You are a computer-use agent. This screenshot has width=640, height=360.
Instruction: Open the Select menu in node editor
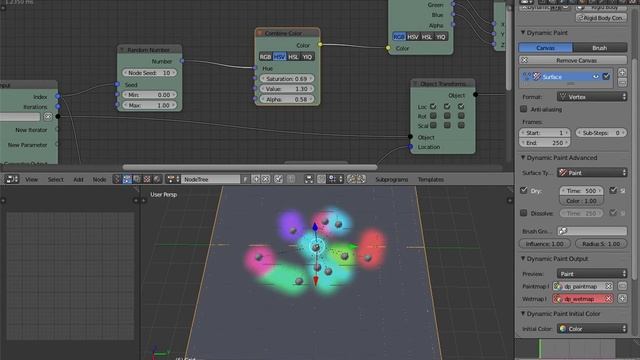56,179
